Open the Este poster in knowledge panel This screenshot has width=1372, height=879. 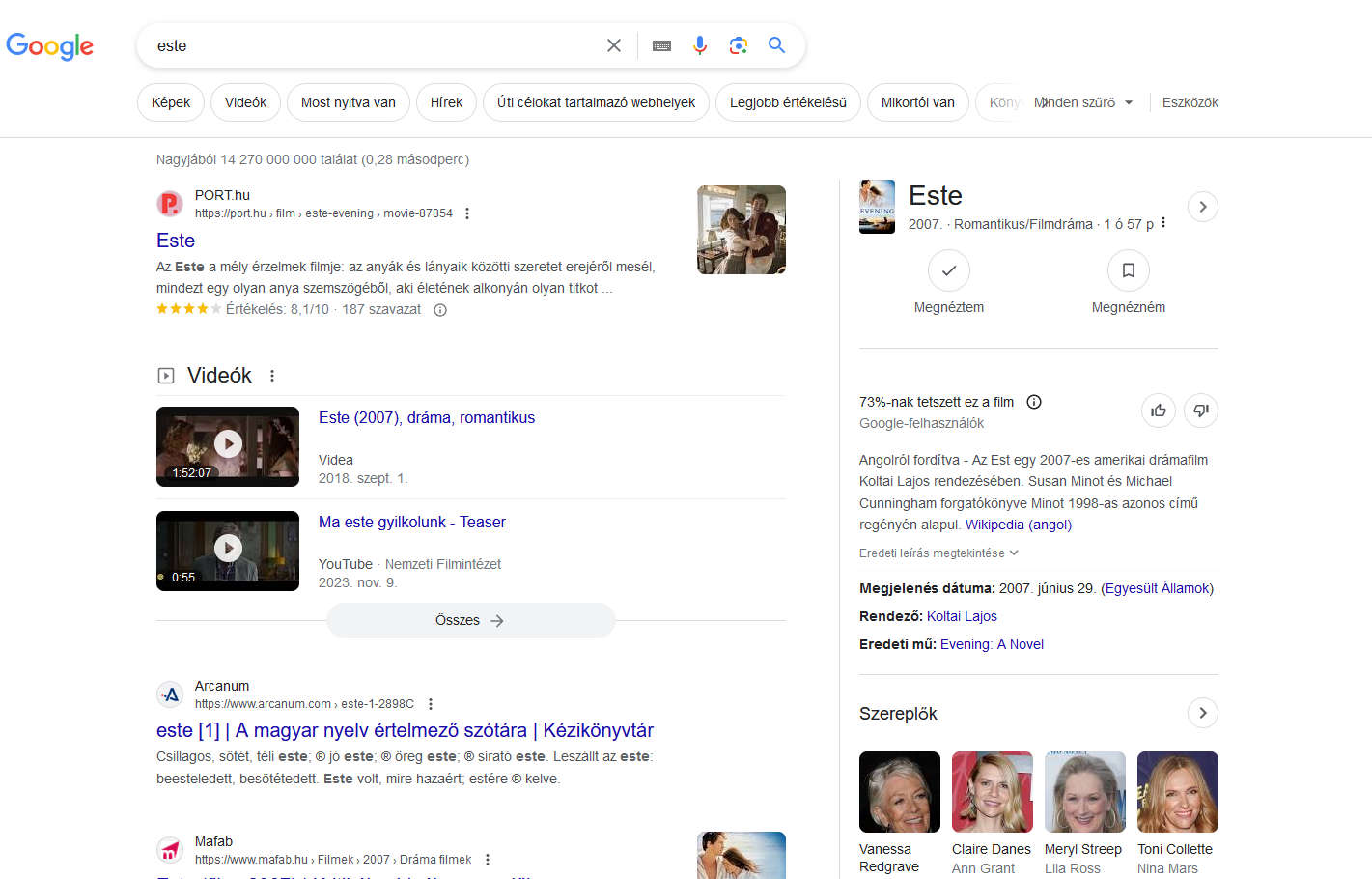(x=878, y=207)
